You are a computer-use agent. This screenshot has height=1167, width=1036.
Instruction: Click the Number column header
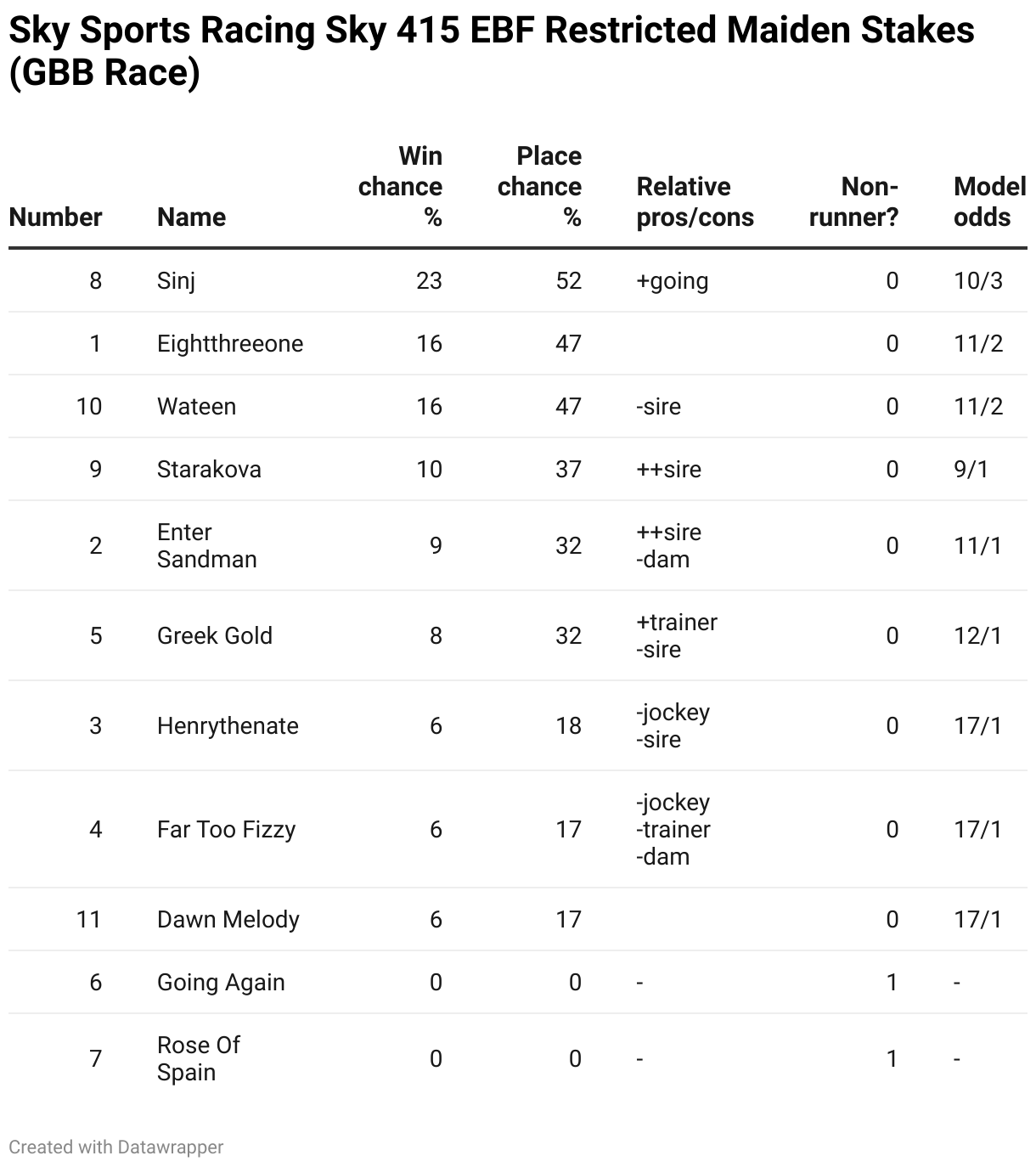coord(55,217)
